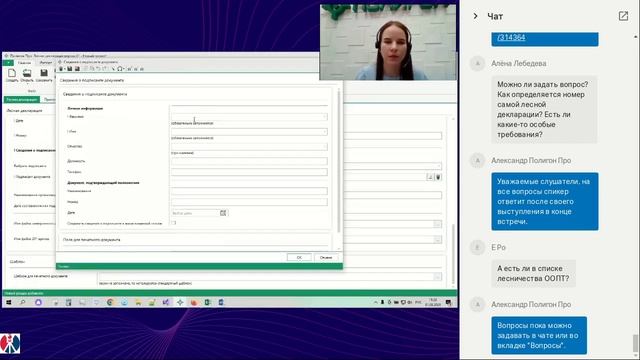
Task: Open the browse button for the printed document template
Action: 438,277
